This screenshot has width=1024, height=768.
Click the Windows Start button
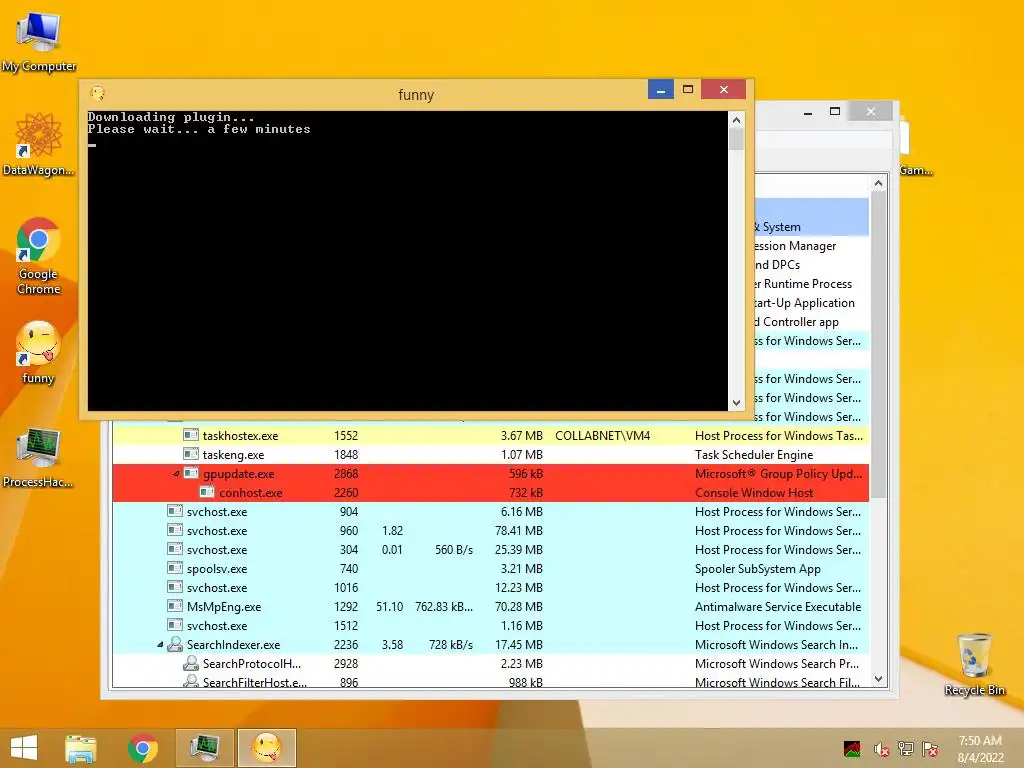(24, 748)
